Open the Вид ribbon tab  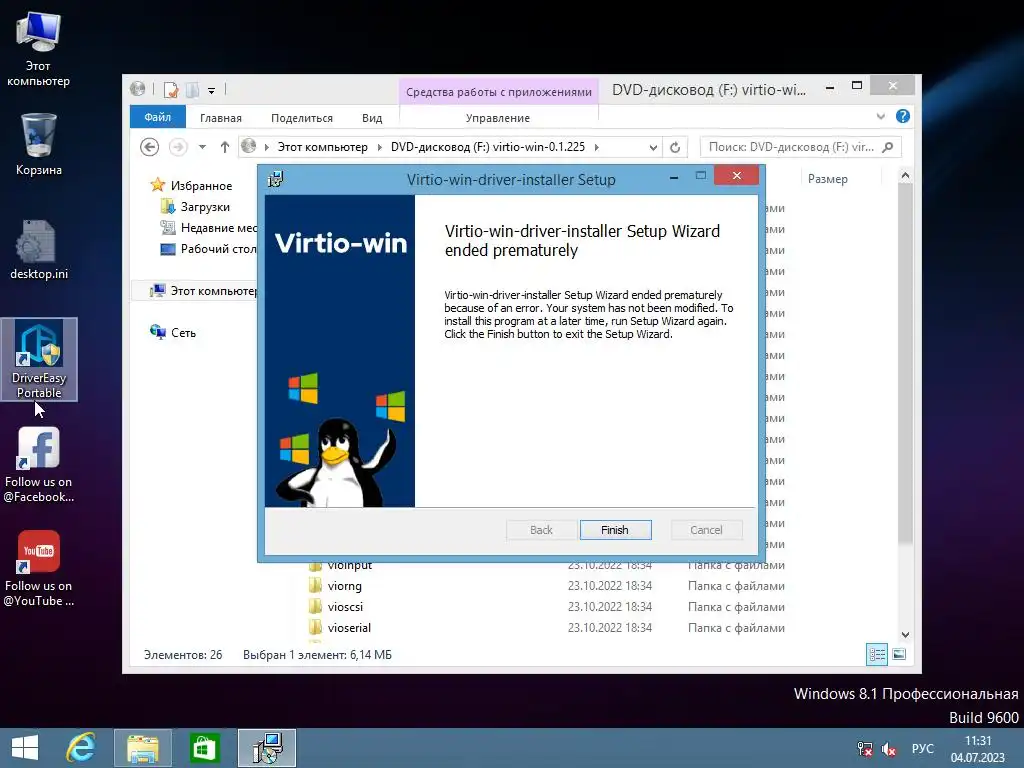pyautogui.click(x=372, y=118)
